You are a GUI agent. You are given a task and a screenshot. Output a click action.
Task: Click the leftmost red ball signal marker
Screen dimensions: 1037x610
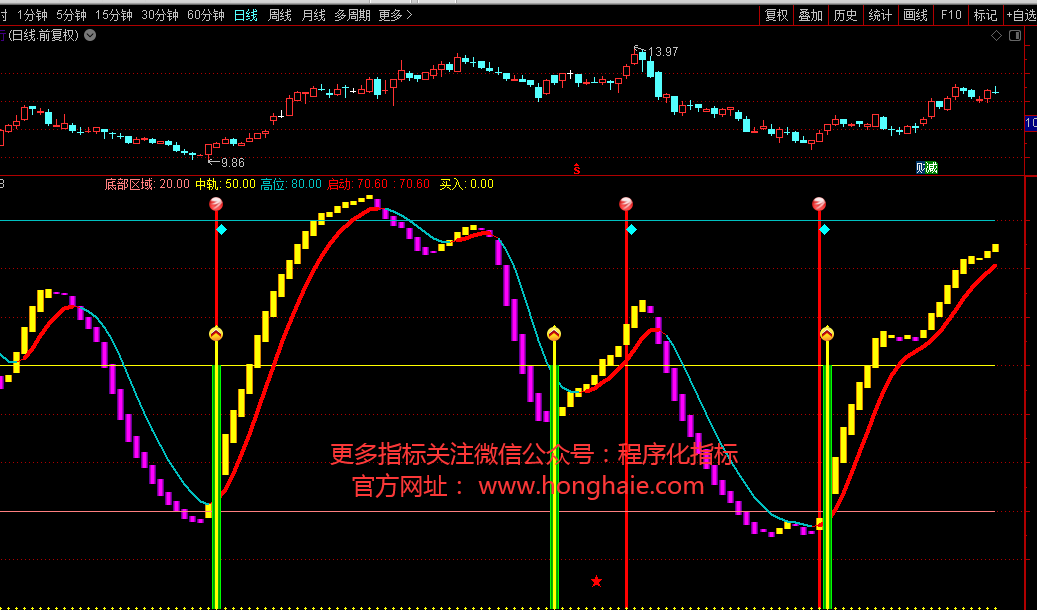point(216,204)
